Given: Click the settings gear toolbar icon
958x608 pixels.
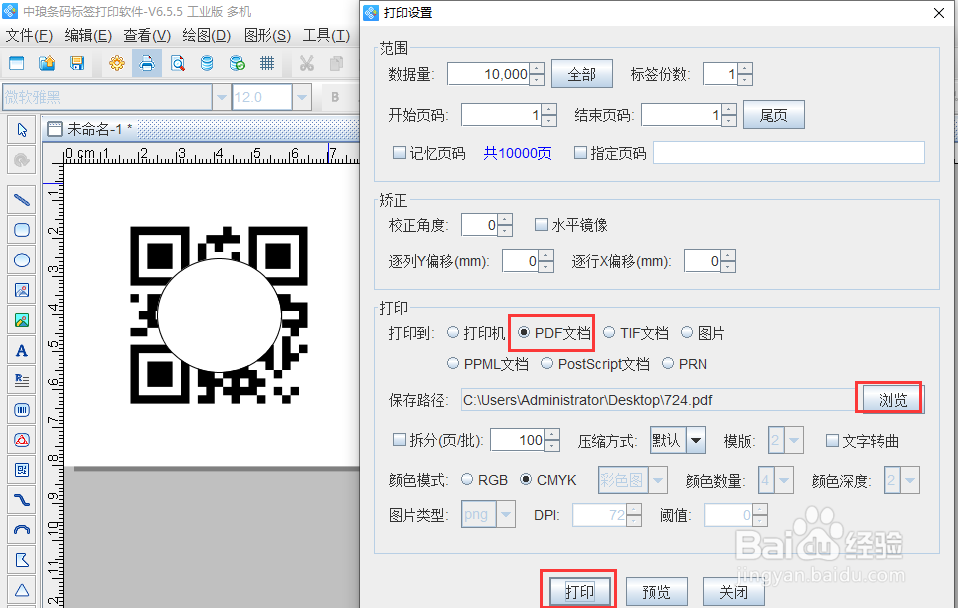Looking at the screenshot, I should [x=118, y=62].
